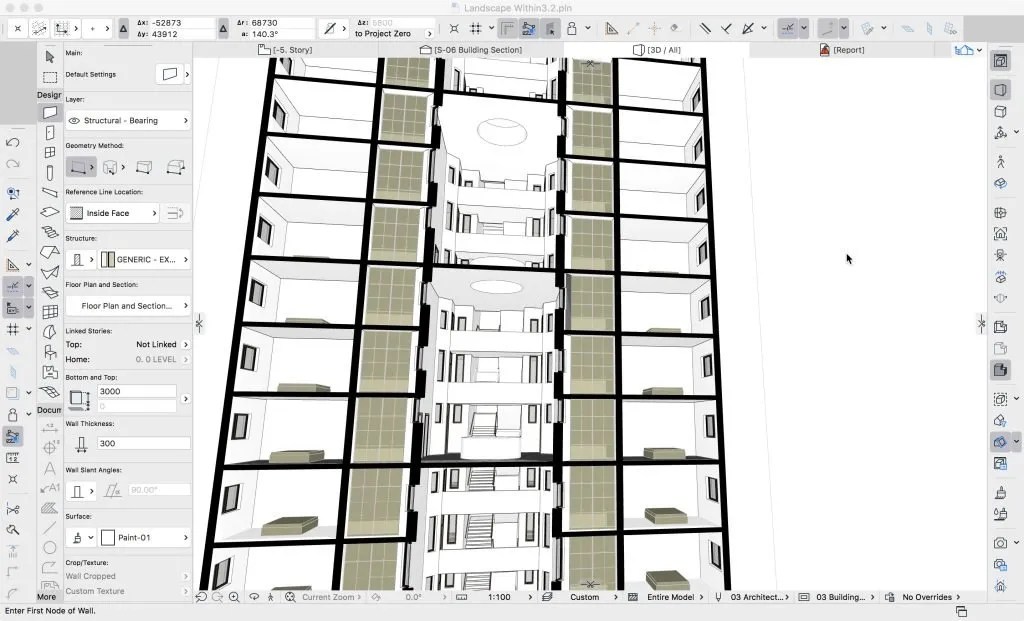This screenshot has height=621, width=1024.
Task: Click the Zoom In magnifier icon
Action: (234, 597)
